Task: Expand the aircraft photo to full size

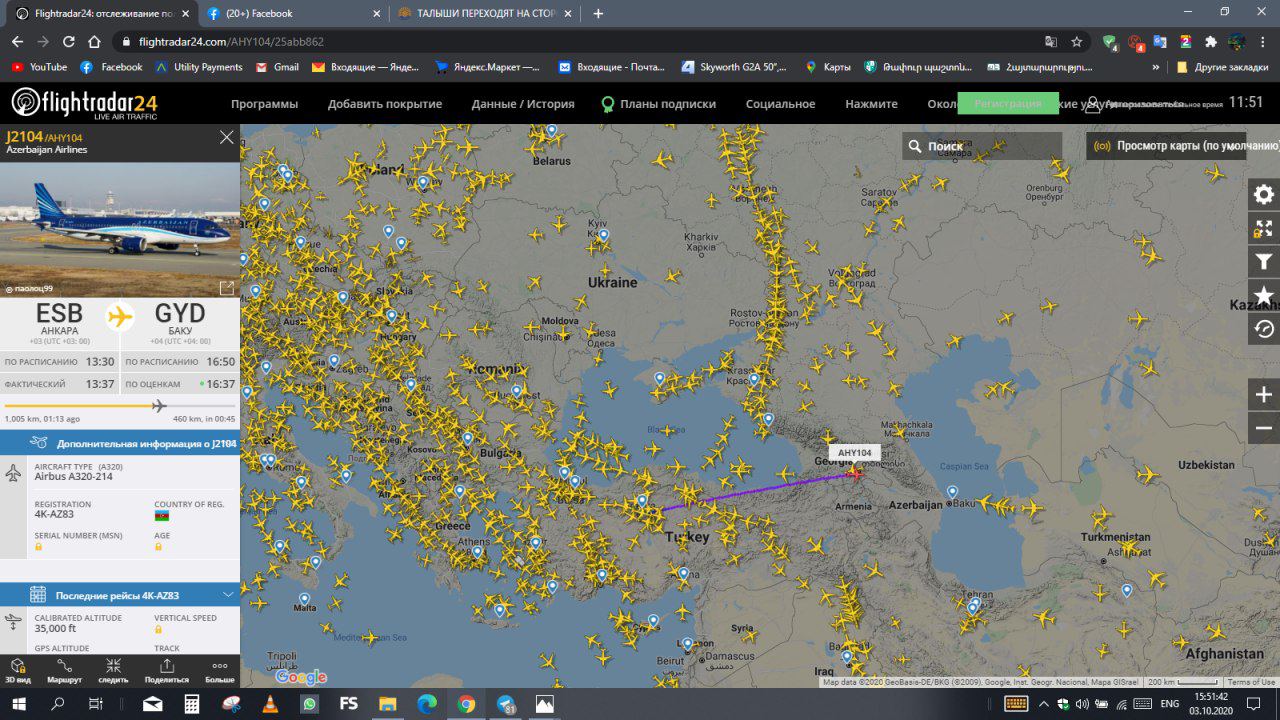Action: [x=227, y=288]
